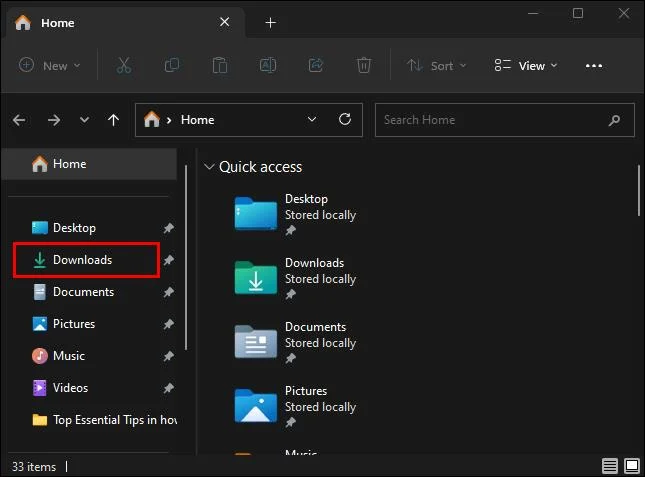
Task: Go up one level with up arrow
Action: (114, 120)
